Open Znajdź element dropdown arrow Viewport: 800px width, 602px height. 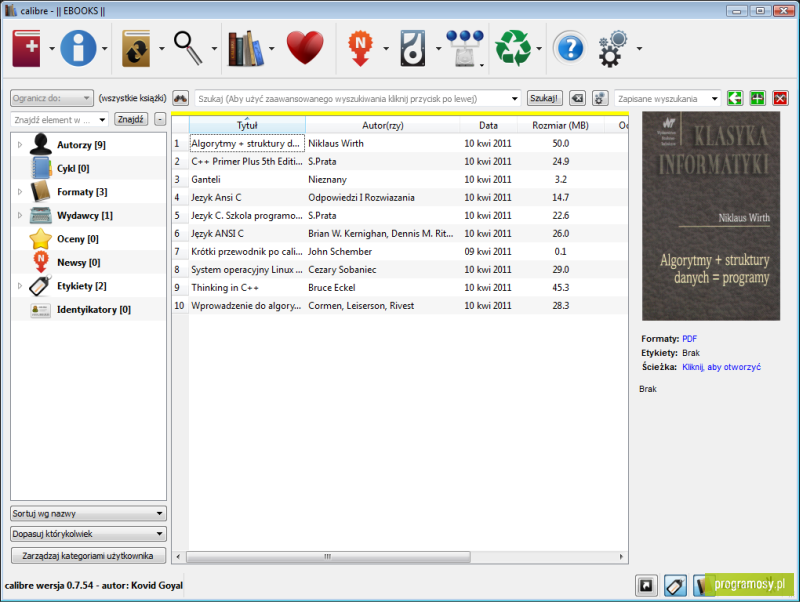(103, 119)
